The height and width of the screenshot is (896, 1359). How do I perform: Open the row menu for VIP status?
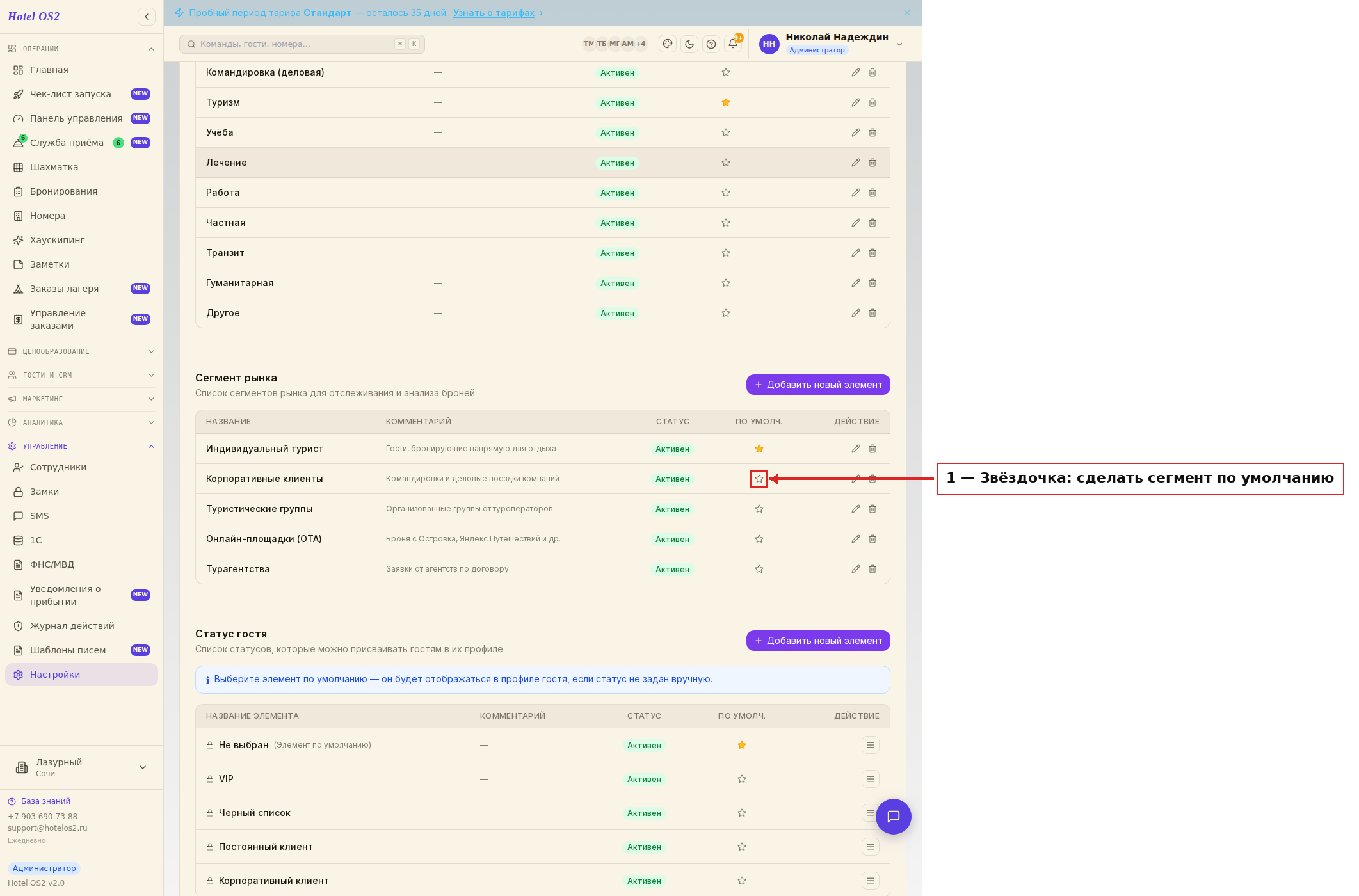(871, 779)
